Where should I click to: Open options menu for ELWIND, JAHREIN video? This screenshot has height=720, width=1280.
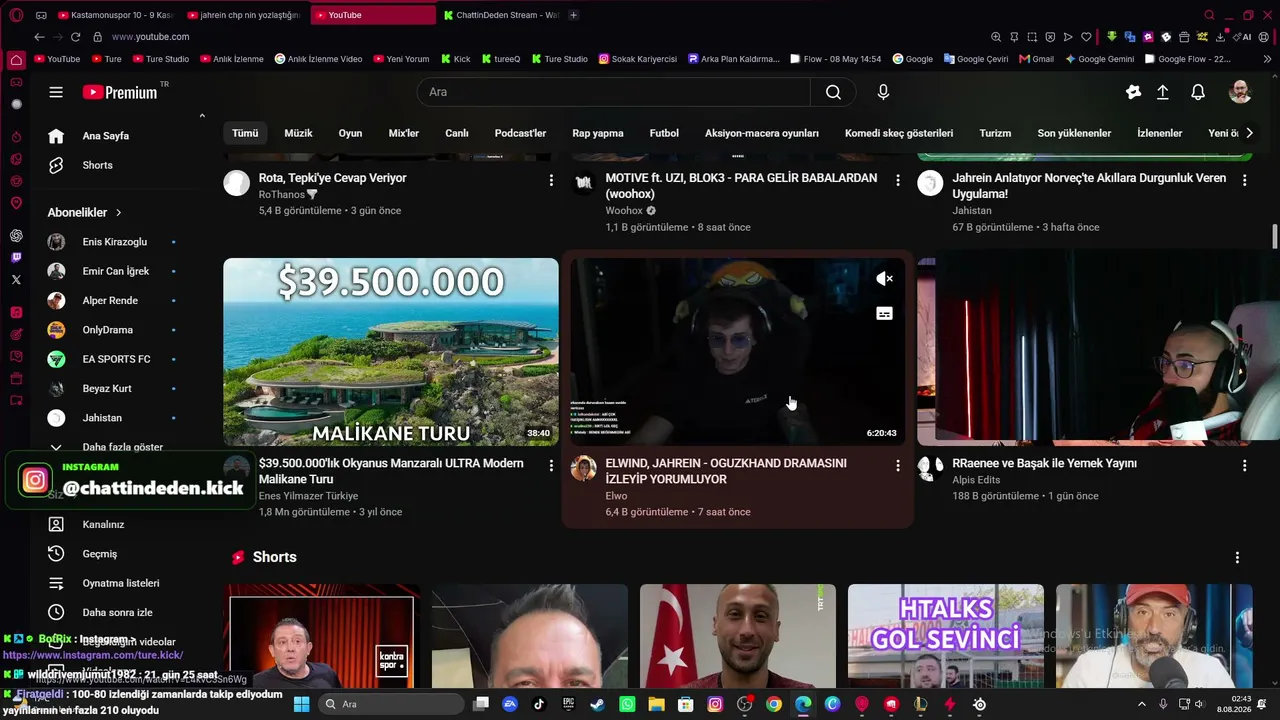click(x=898, y=465)
